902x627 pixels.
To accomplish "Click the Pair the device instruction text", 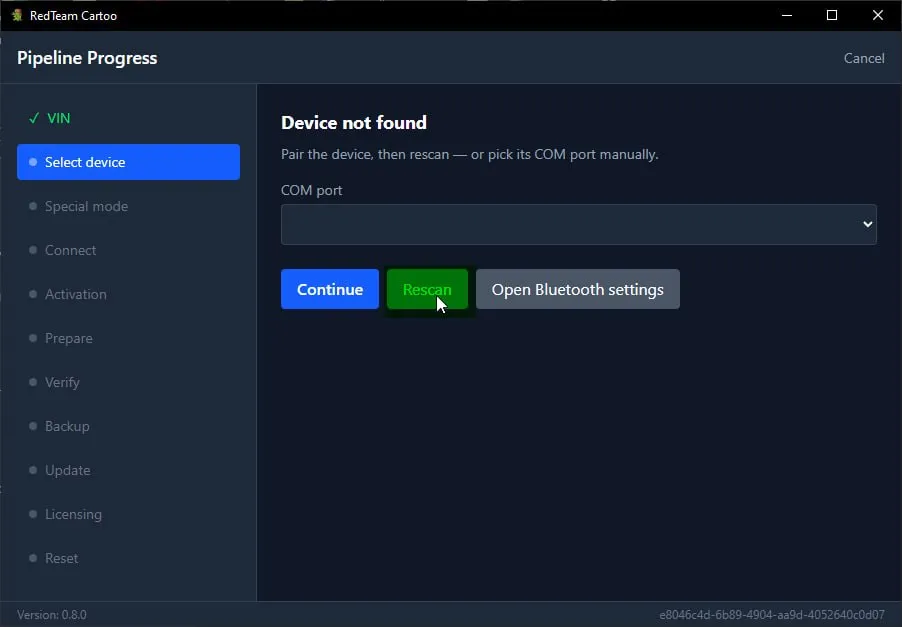I will (469, 154).
